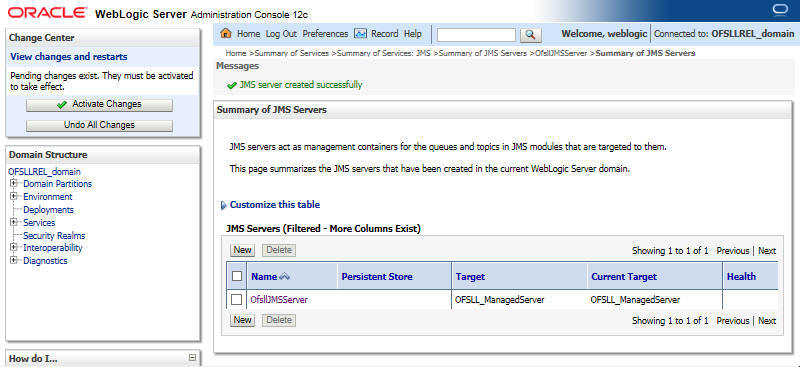Click Next above the table
Viewport: 800px width, 367px height.
click(767, 251)
